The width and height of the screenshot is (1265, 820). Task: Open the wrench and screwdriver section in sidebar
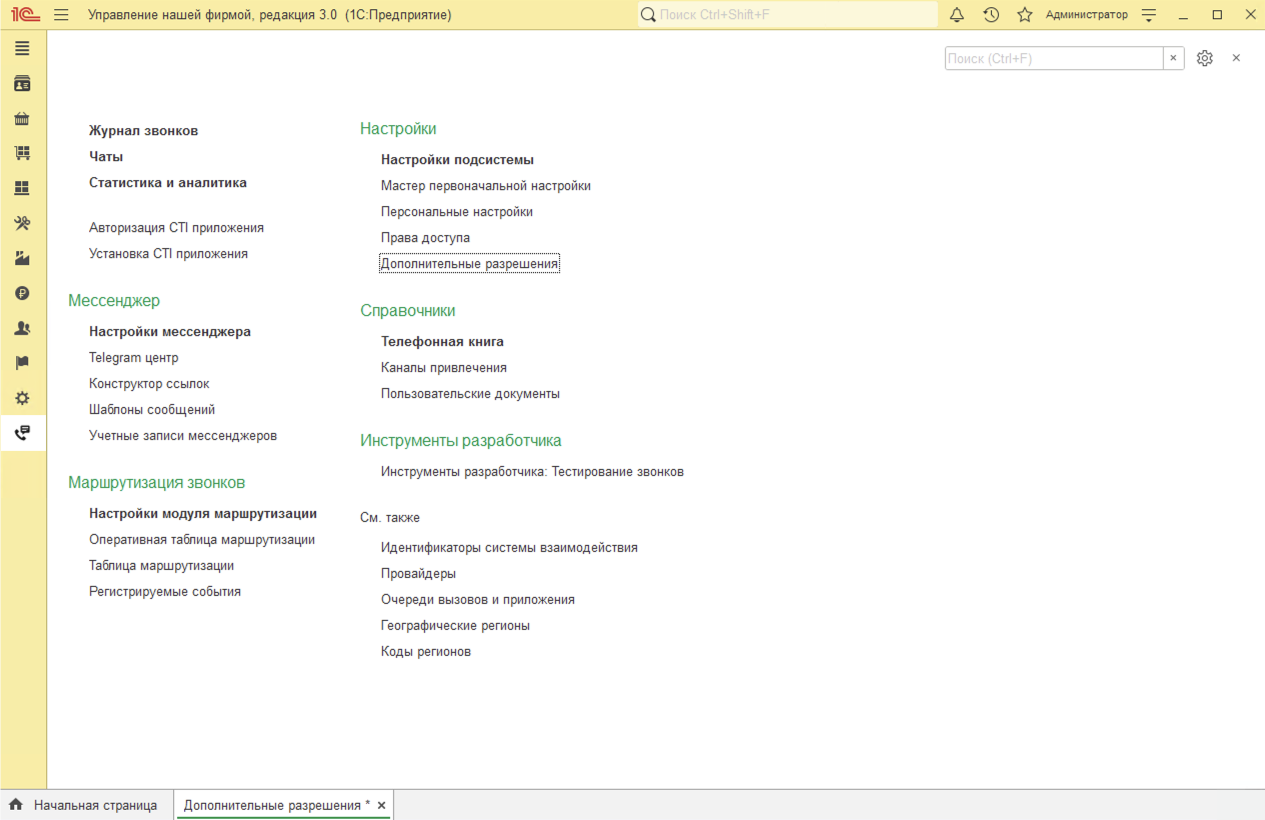(x=22, y=223)
